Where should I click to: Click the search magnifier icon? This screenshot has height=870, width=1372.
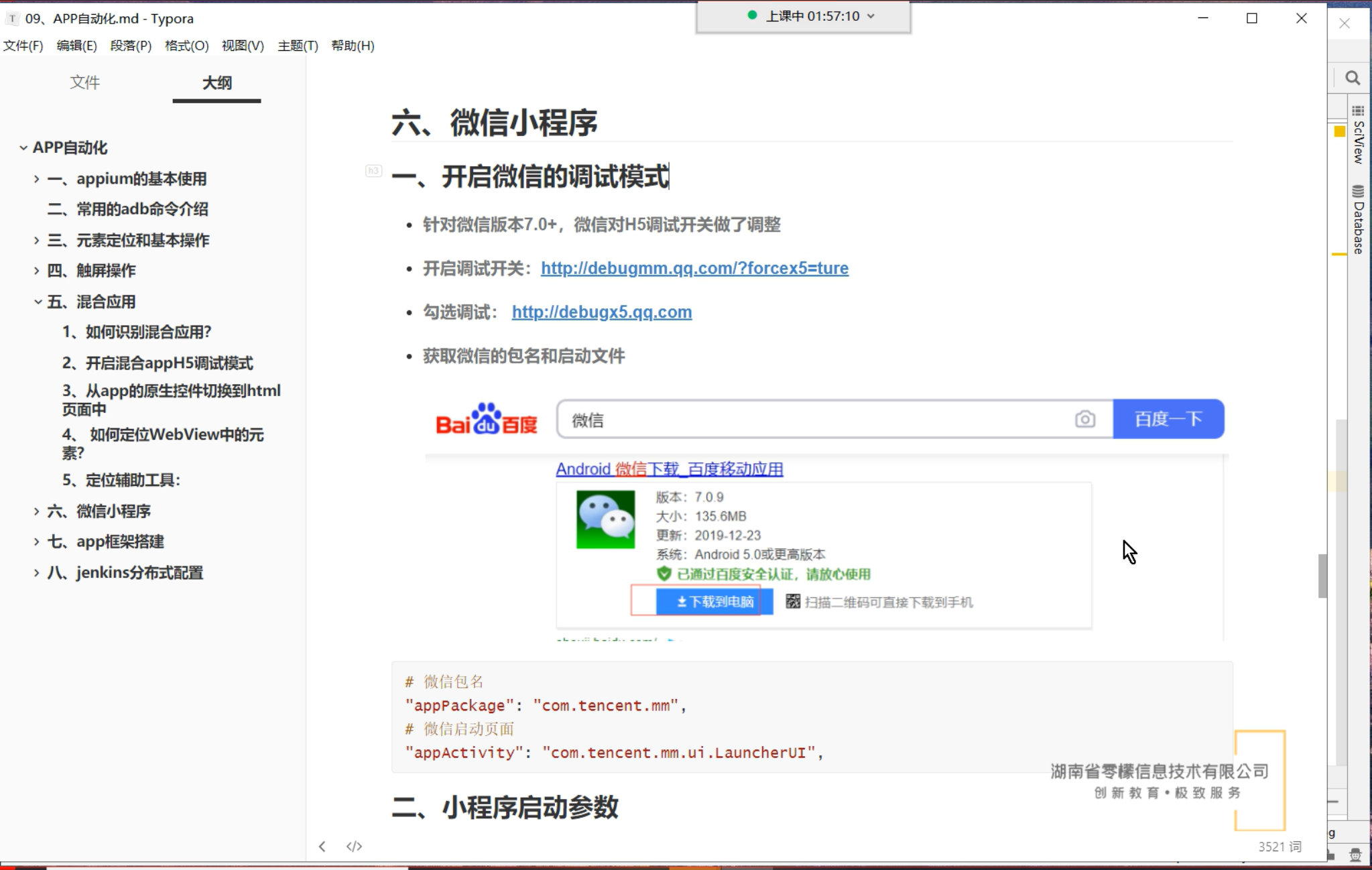coord(1353,78)
